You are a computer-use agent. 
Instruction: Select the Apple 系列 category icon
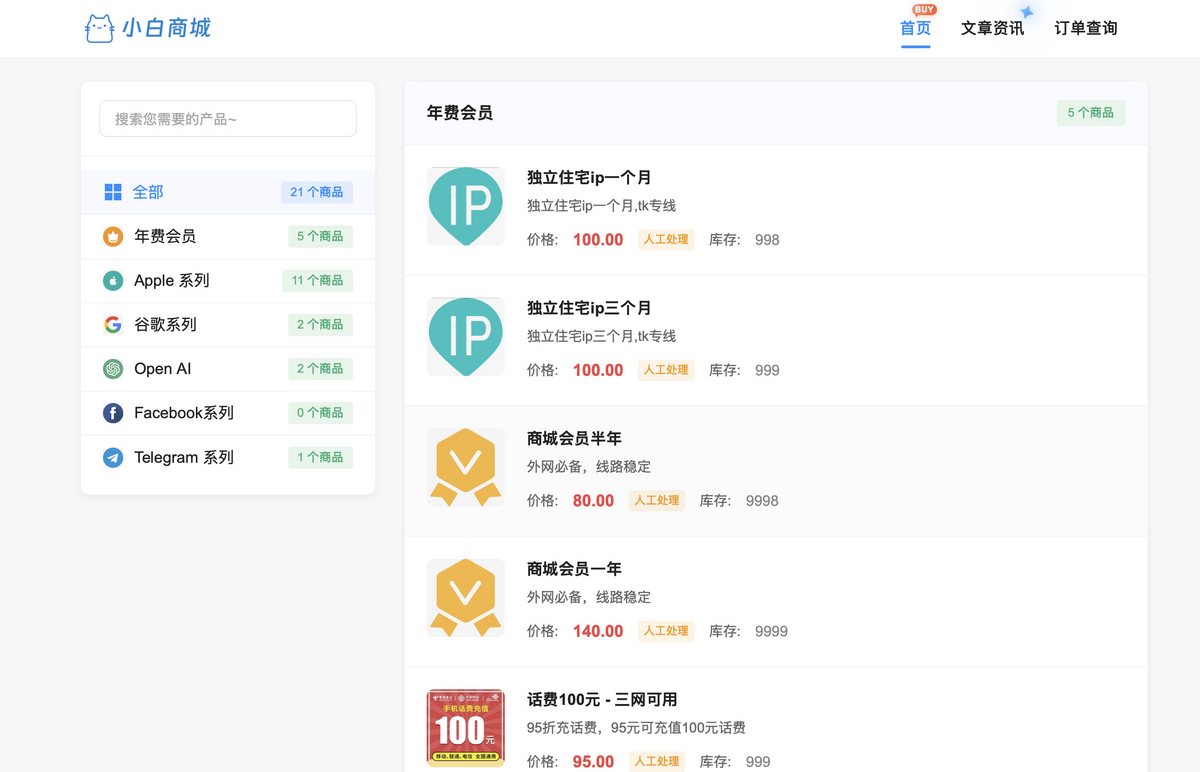tap(113, 280)
